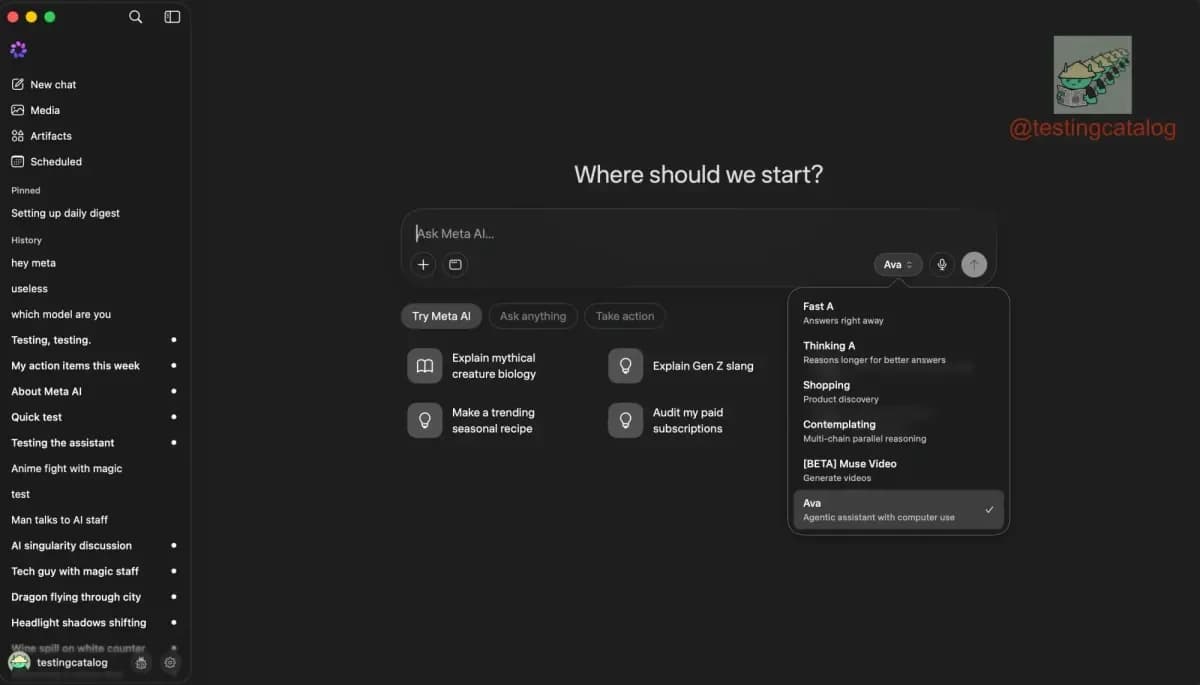
Task: Click the History section label
Action: tap(27, 240)
